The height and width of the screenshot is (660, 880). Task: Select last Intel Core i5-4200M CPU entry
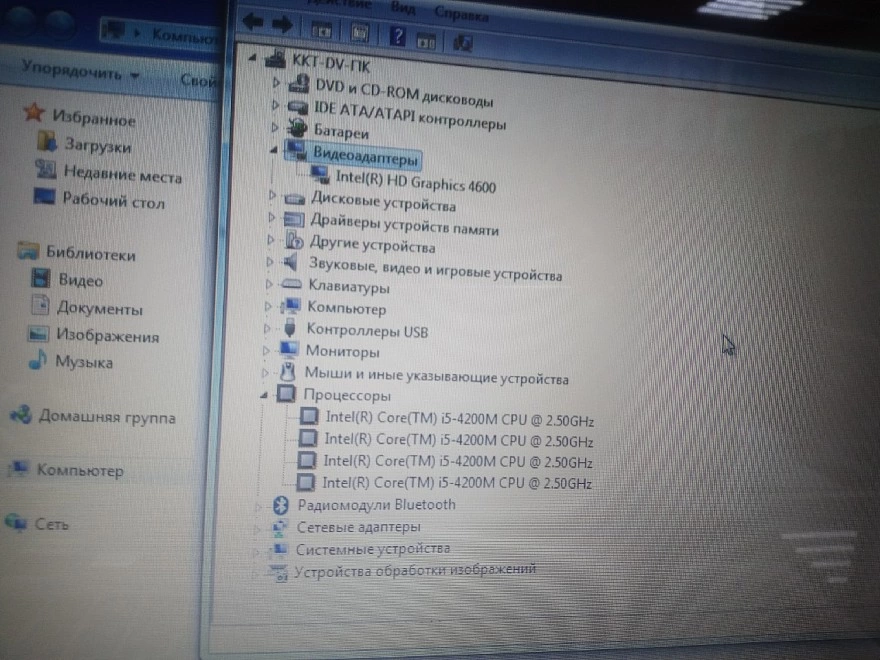[x=457, y=483]
